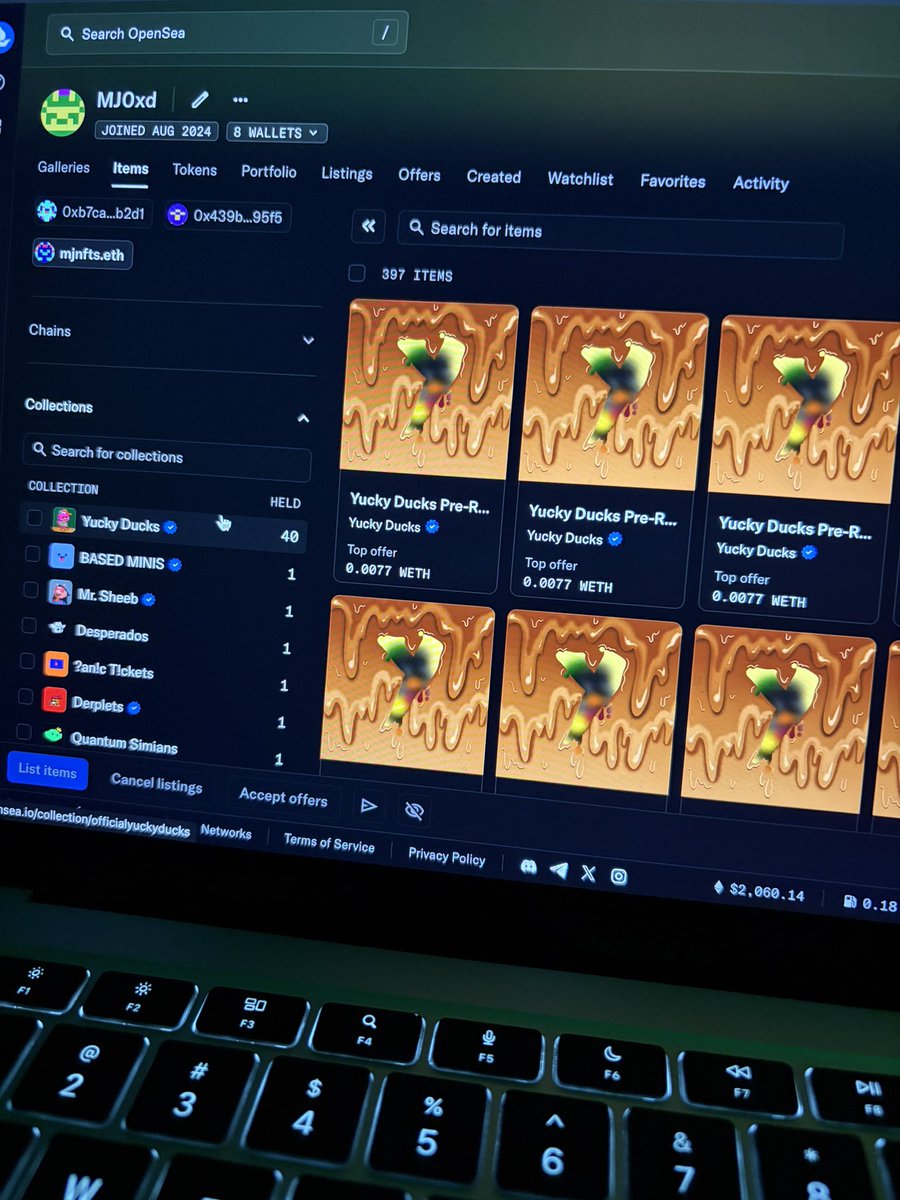Open the Discord icon in footer
Viewport: 900px width, 1200px height.
click(528, 866)
